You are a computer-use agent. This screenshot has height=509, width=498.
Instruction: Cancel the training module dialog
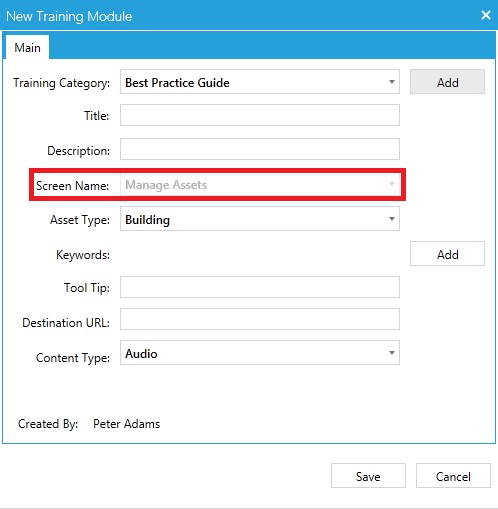[453, 476]
